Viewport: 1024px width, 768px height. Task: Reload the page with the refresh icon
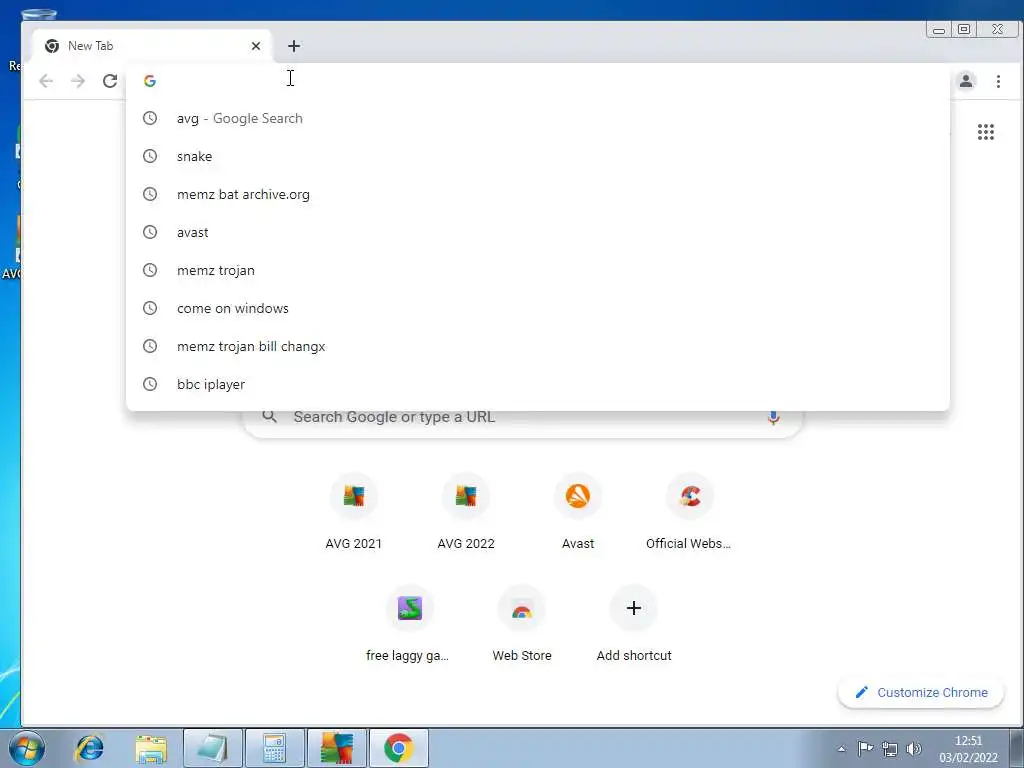click(110, 81)
